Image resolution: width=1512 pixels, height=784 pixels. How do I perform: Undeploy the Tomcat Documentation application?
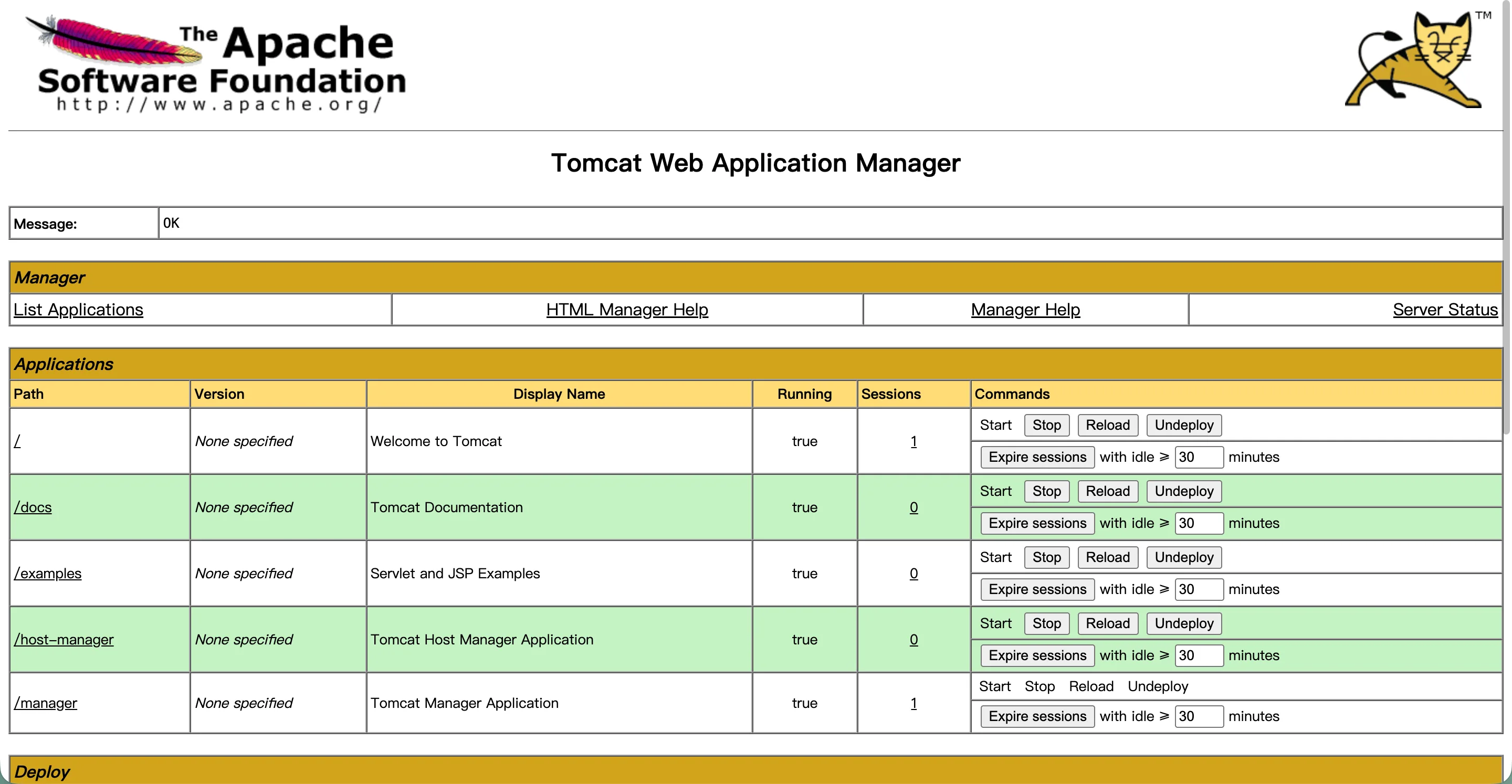[x=1184, y=491]
